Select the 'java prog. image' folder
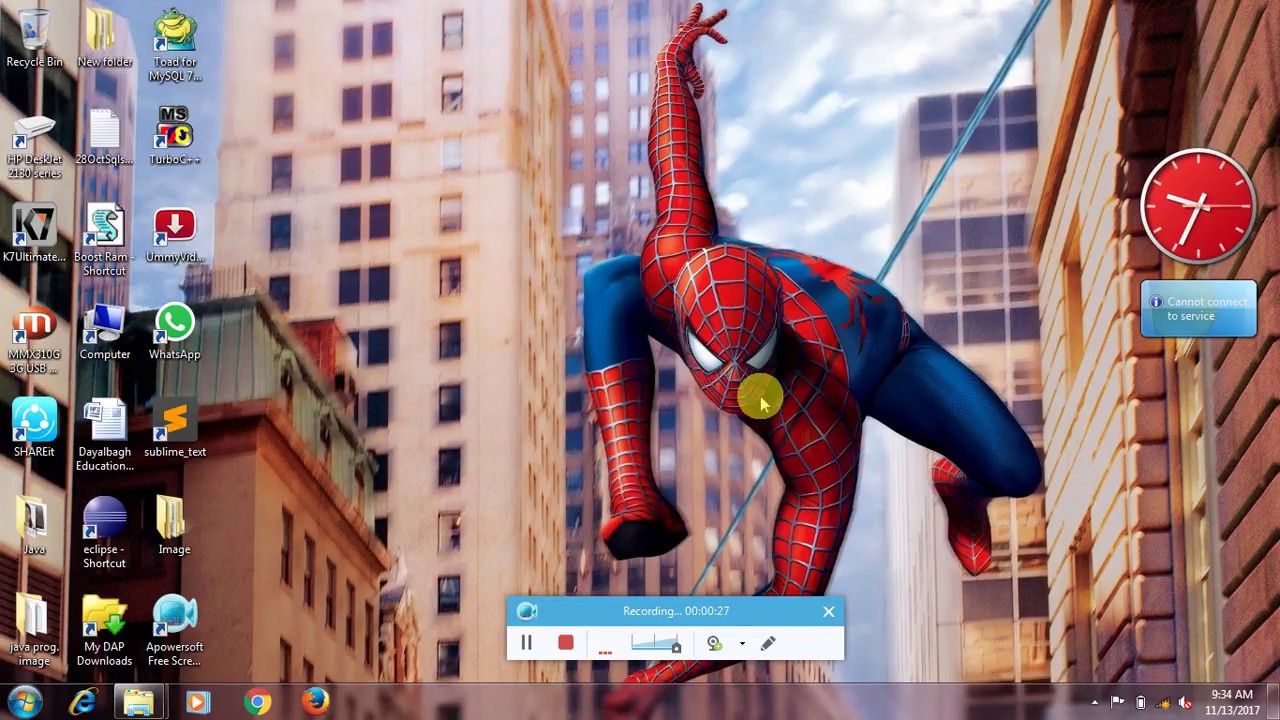The image size is (1280, 720). point(35,631)
